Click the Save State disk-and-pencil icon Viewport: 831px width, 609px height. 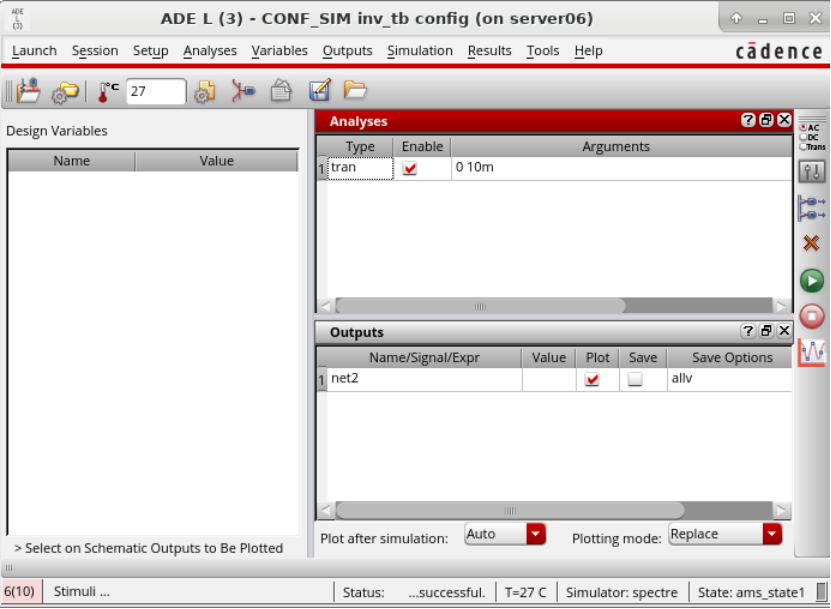point(320,91)
